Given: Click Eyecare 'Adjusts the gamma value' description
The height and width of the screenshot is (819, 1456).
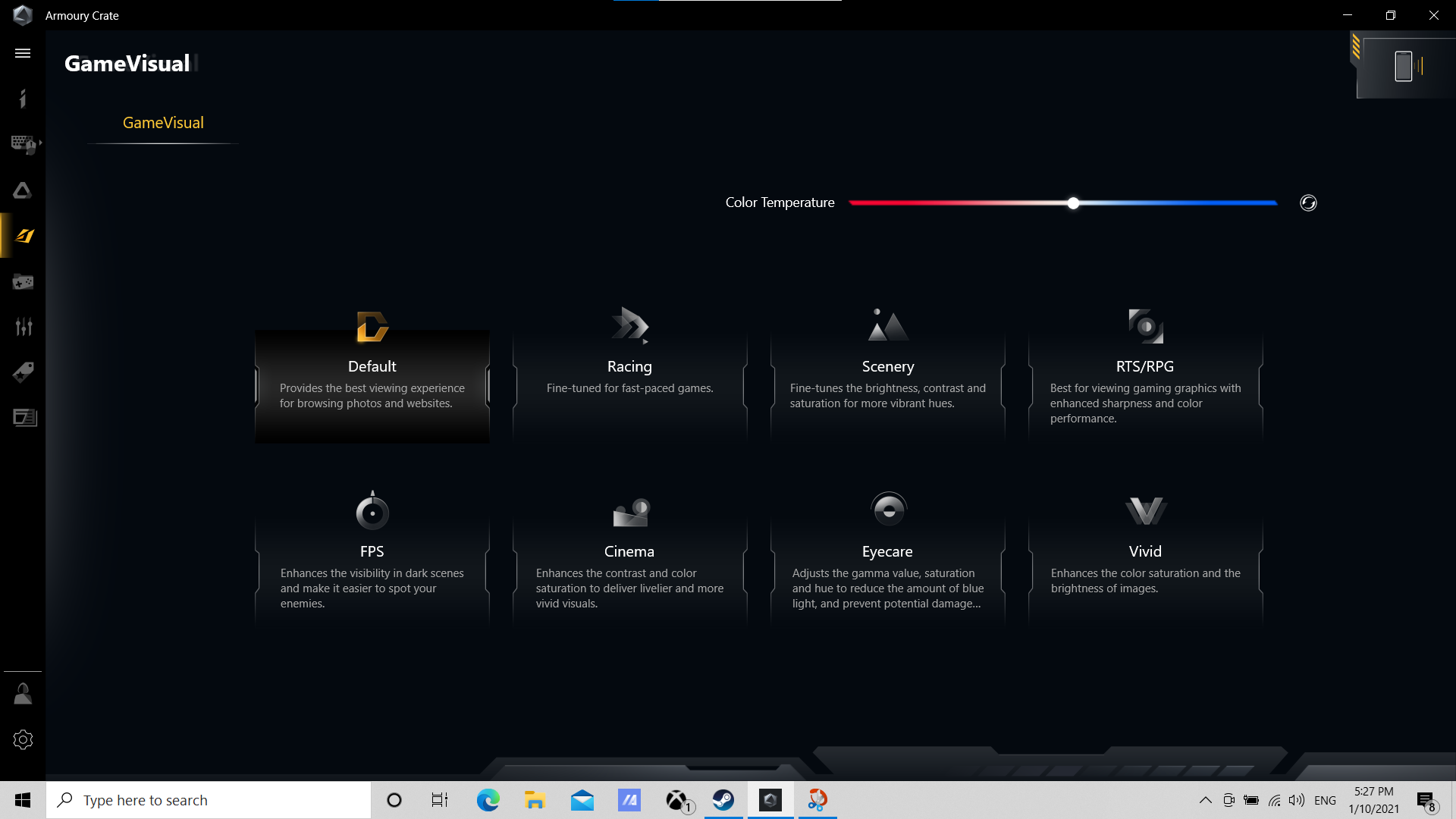Looking at the screenshot, I should pyautogui.click(x=887, y=588).
